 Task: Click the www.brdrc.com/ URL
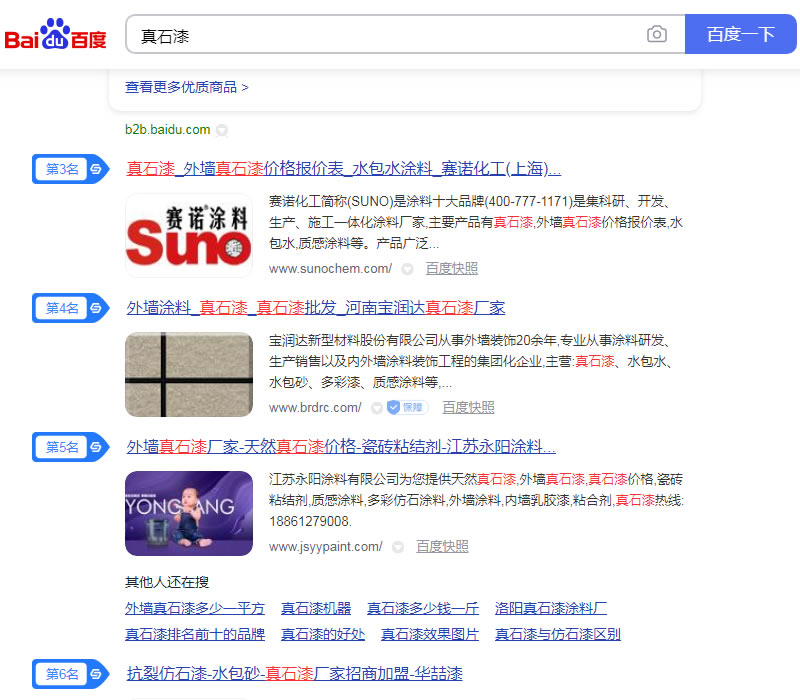[315, 408]
